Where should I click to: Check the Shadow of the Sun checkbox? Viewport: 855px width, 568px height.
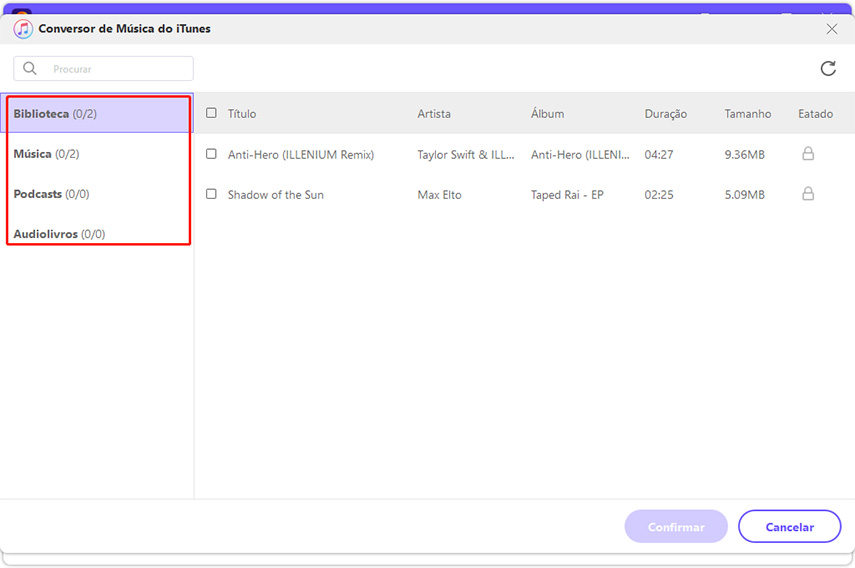[x=211, y=194]
